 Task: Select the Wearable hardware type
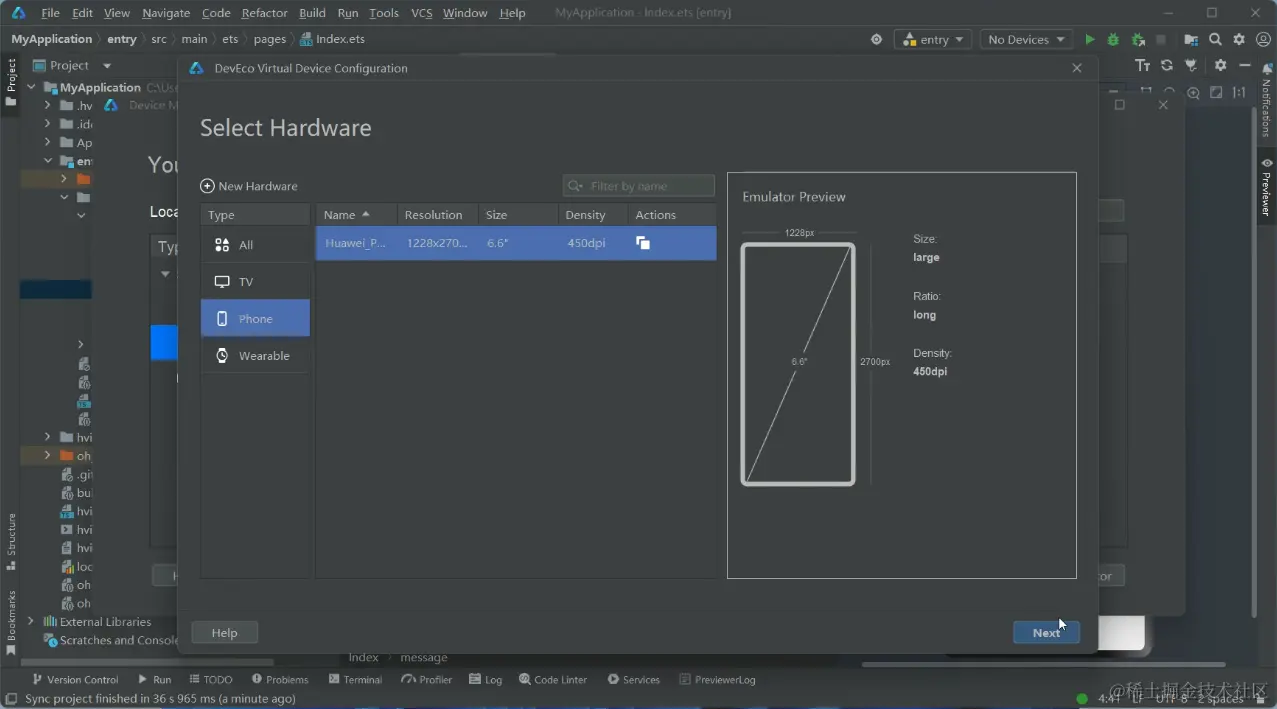pyautogui.click(x=255, y=356)
